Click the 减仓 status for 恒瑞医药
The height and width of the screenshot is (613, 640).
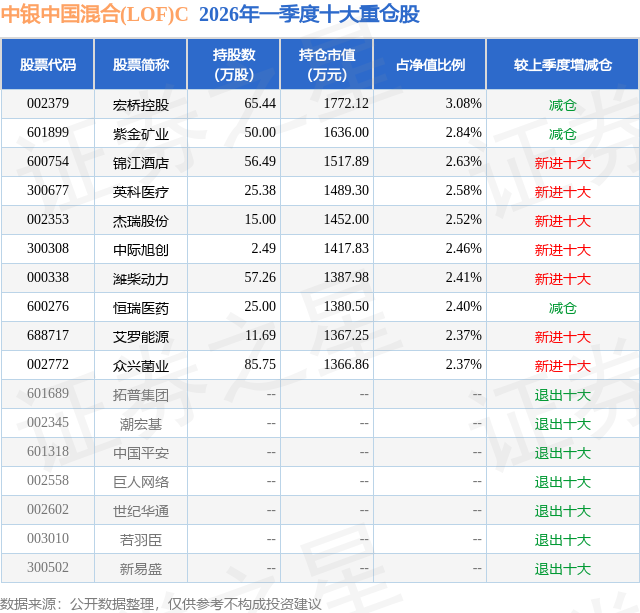563,308
